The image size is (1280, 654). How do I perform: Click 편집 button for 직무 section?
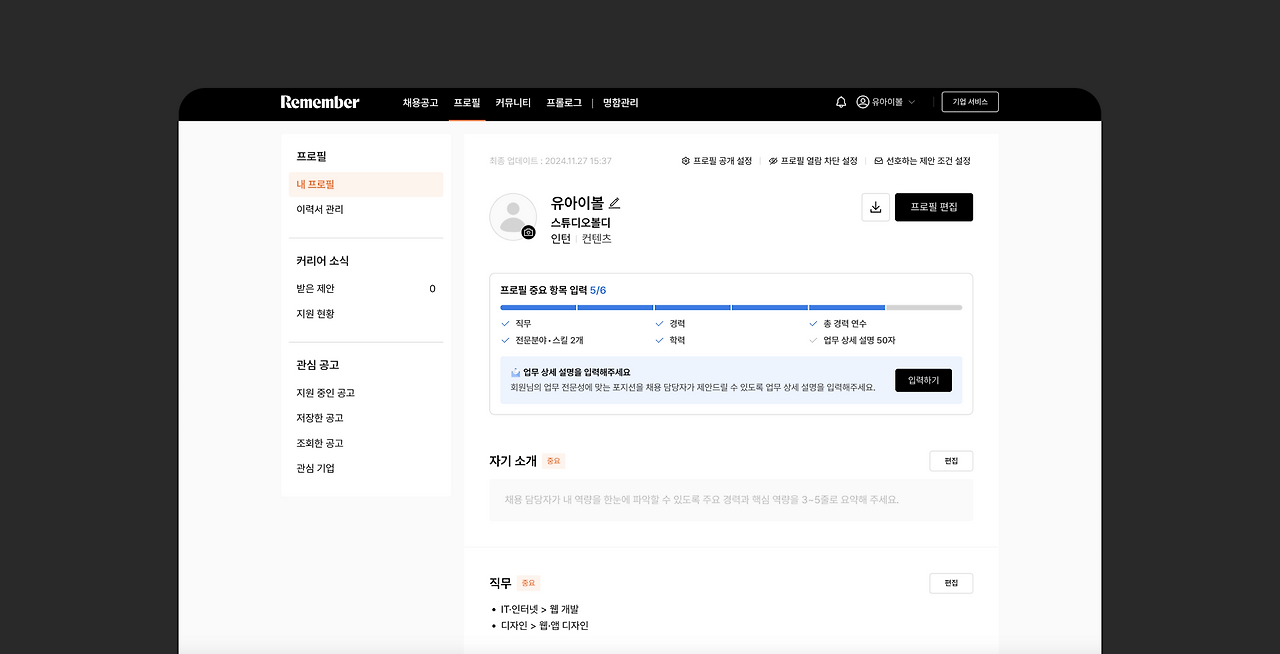point(951,583)
